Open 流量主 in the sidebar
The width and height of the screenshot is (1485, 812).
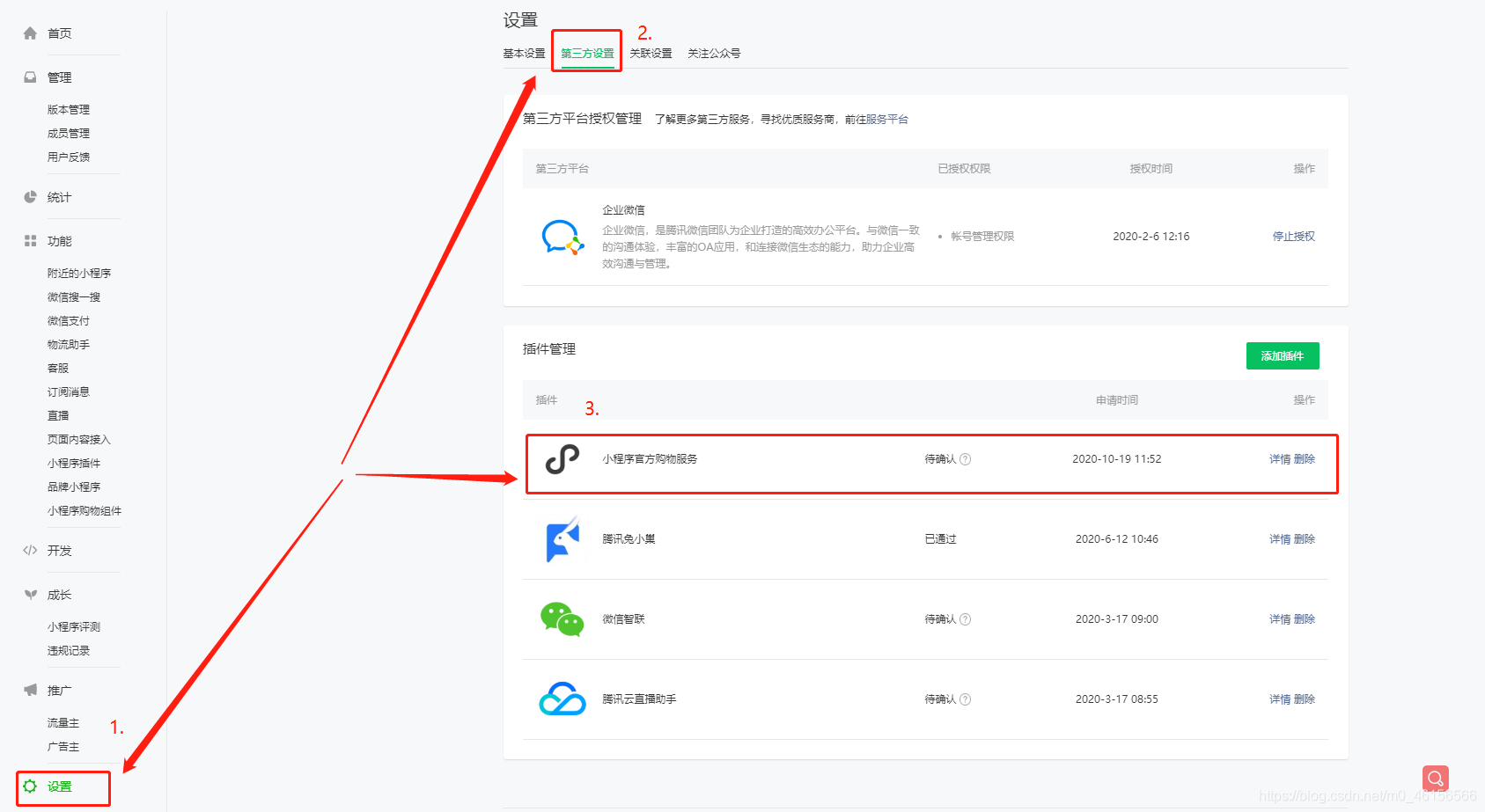click(x=63, y=723)
